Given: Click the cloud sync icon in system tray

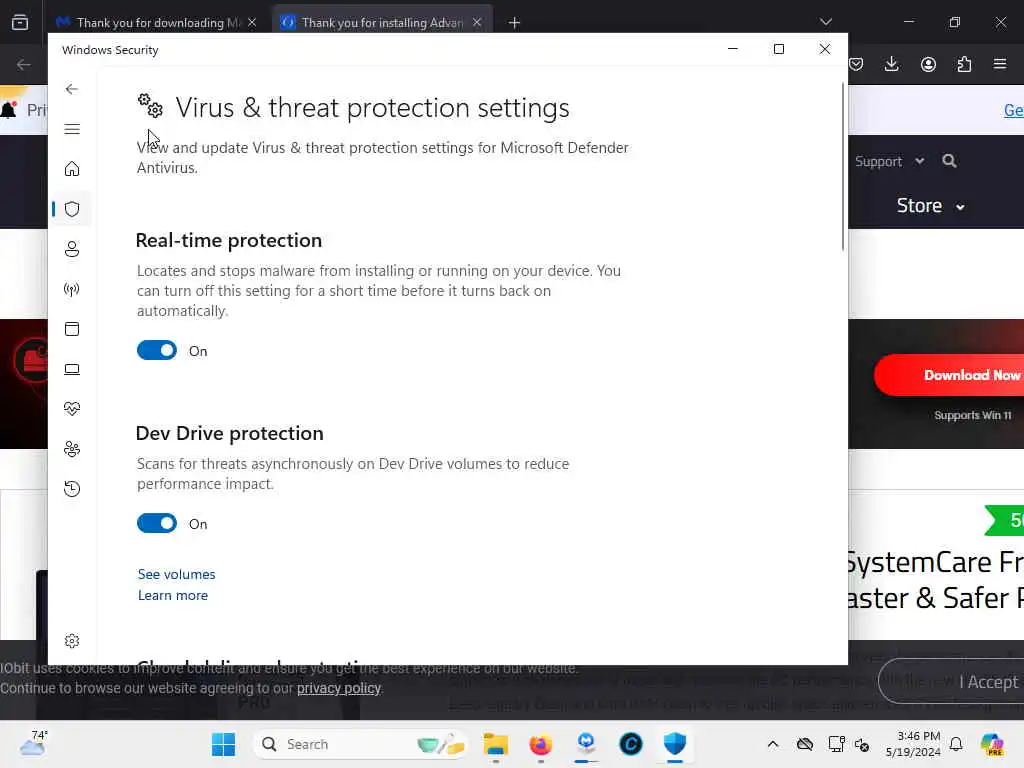Looking at the screenshot, I should pos(805,744).
